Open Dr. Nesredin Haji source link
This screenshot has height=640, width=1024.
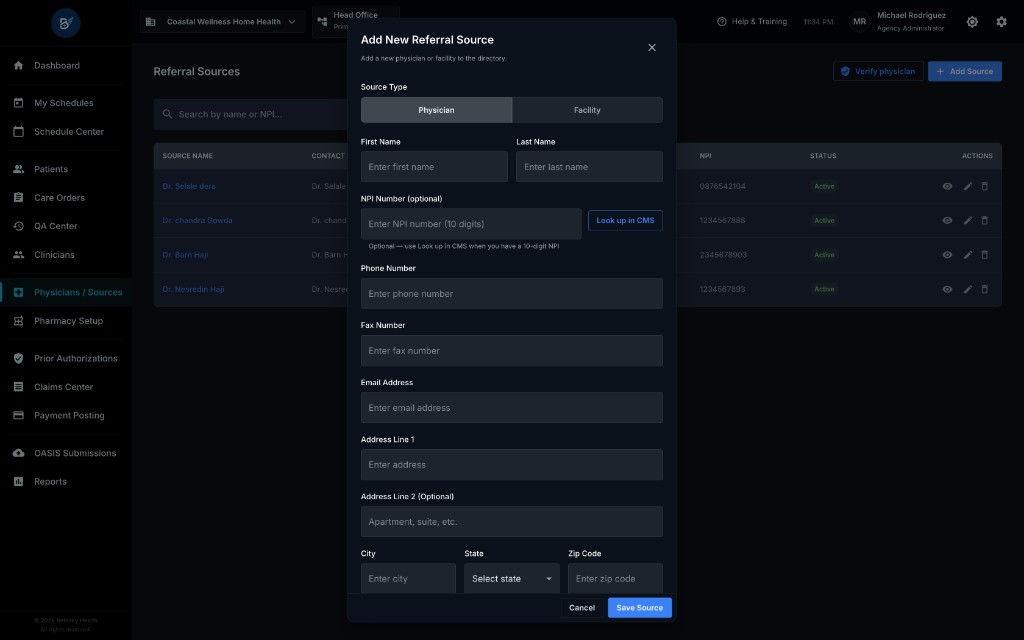[193, 289]
